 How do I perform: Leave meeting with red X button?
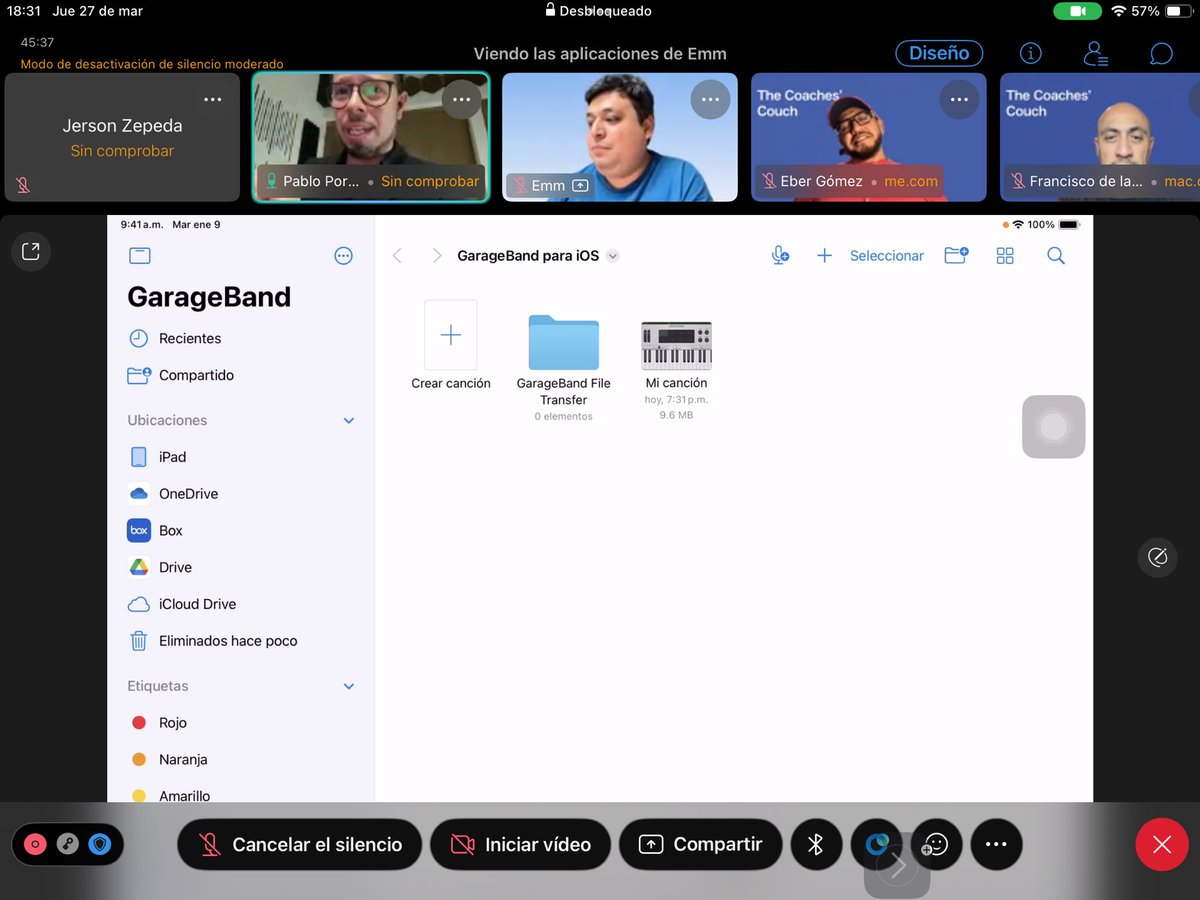[x=1162, y=845]
